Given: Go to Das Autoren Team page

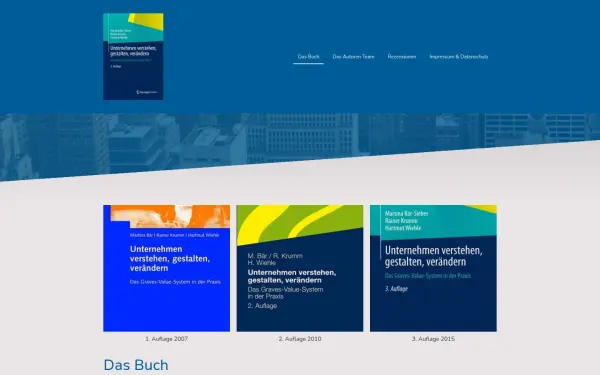Looking at the screenshot, I should coord(353,57).
